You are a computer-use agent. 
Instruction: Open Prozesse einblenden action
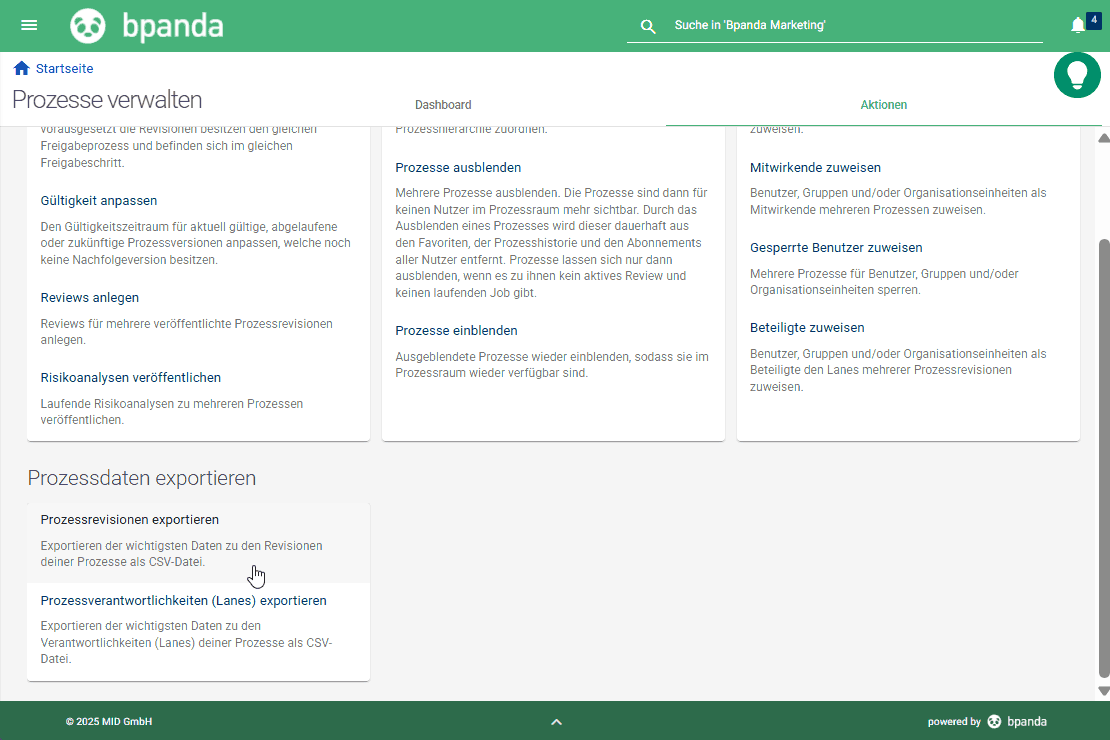[456, 330]
